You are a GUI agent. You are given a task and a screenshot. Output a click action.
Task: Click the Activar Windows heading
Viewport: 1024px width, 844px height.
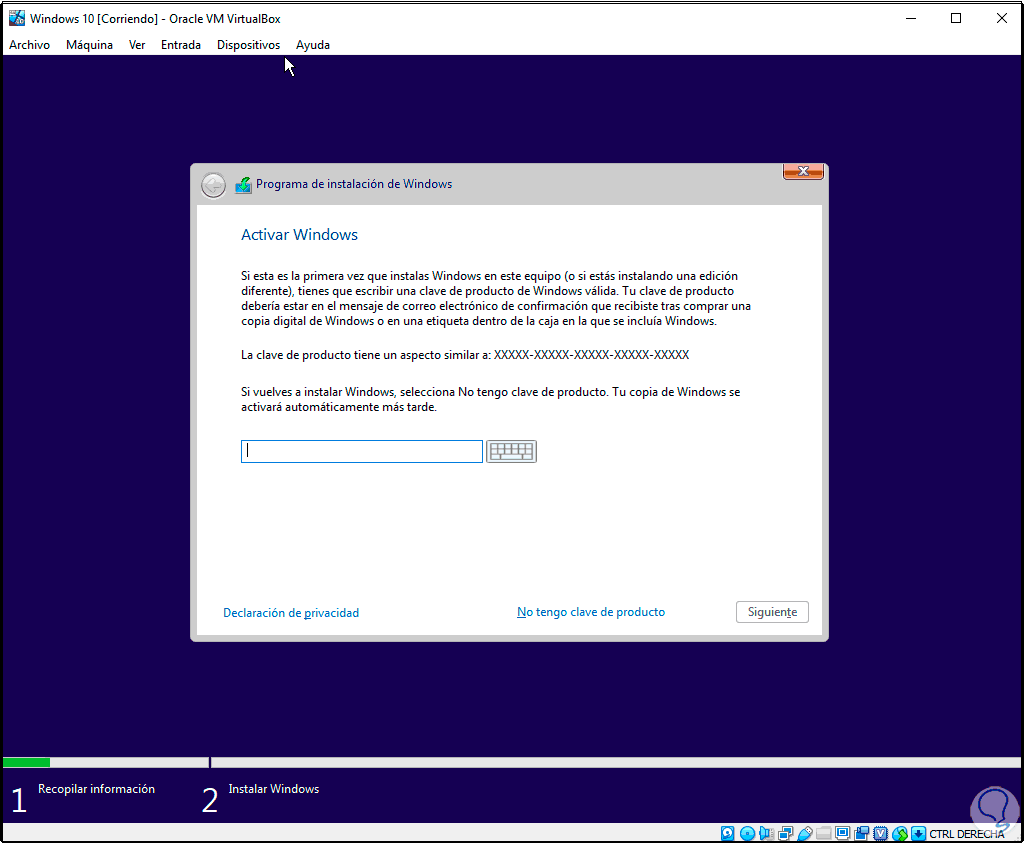[x=299, y=235]
